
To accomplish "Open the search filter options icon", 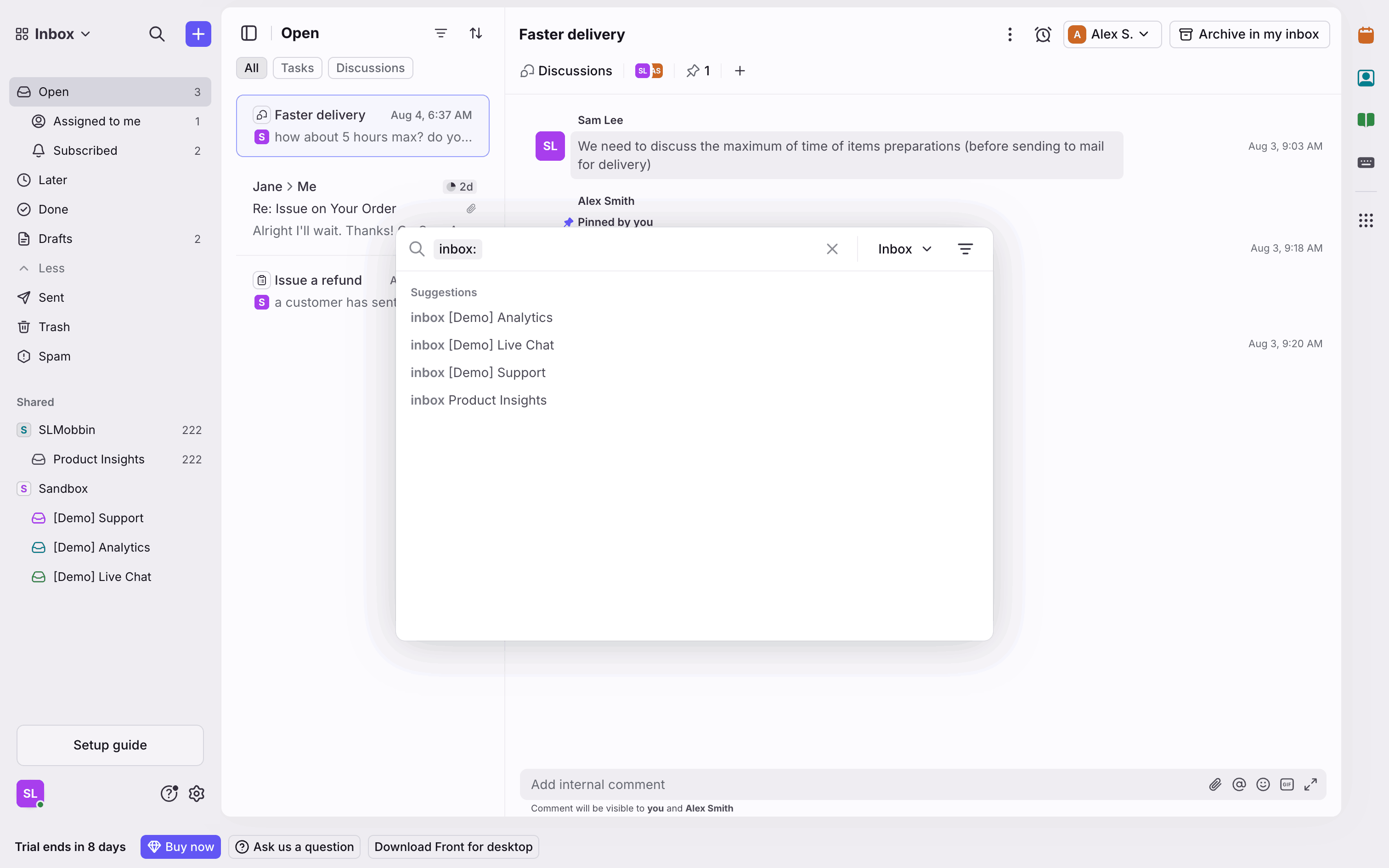I will [x=965, y=248].
